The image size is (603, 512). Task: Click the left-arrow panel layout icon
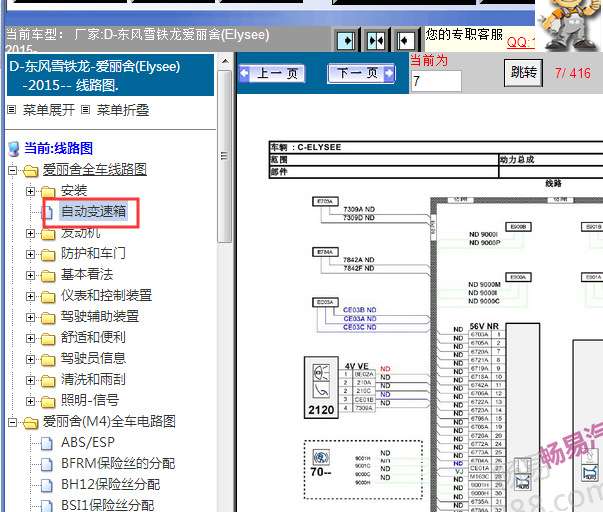pos(405,40)
